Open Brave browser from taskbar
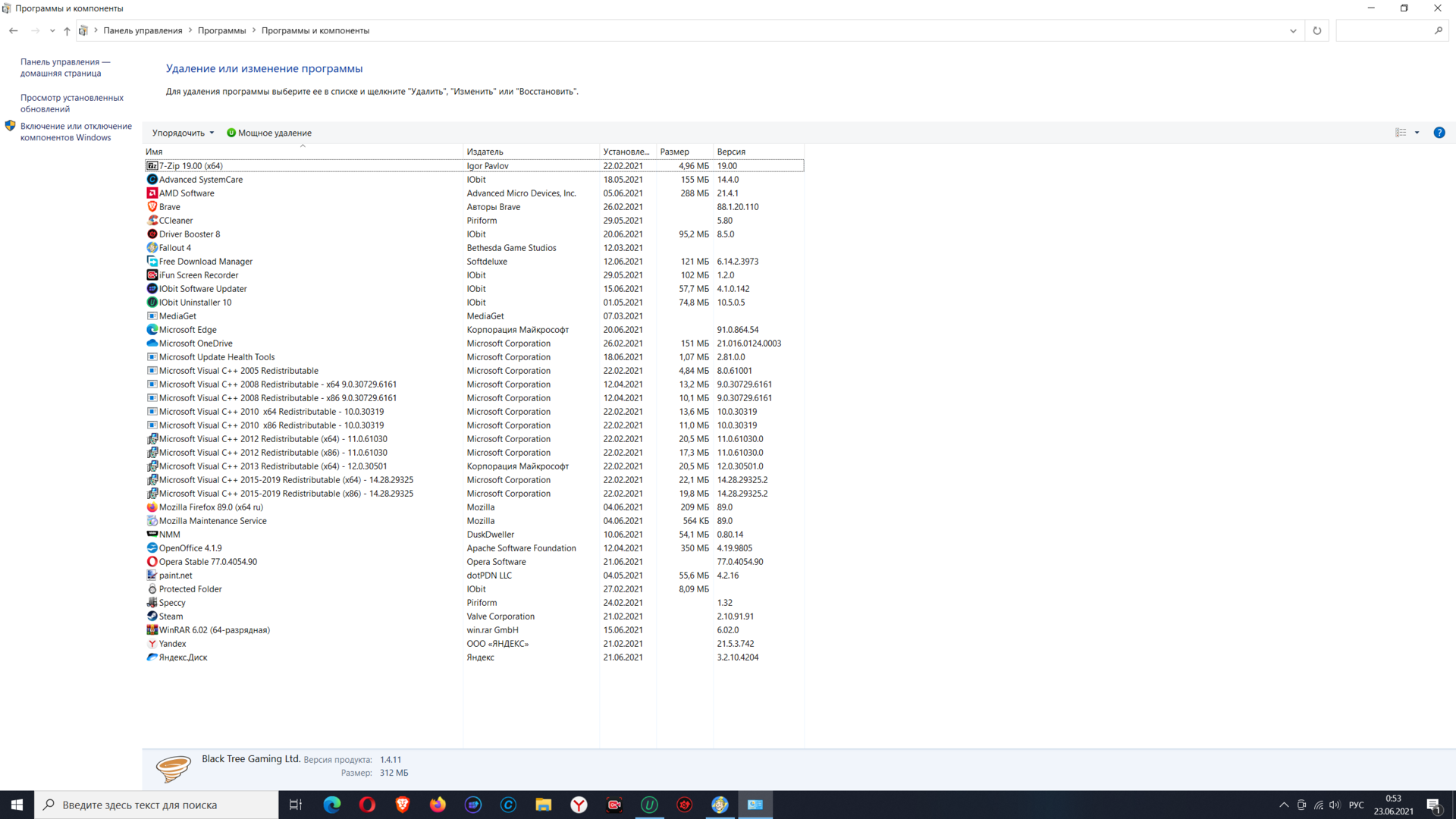The image size is (1456, 819). click(x=403, y=805)
